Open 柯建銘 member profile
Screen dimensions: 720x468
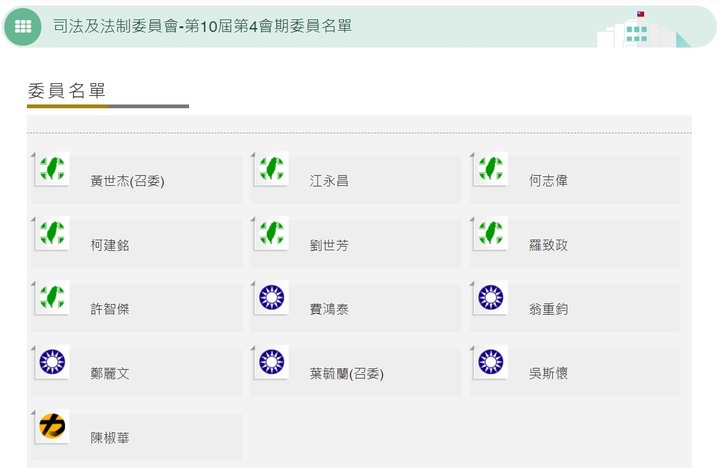point(110,245)
